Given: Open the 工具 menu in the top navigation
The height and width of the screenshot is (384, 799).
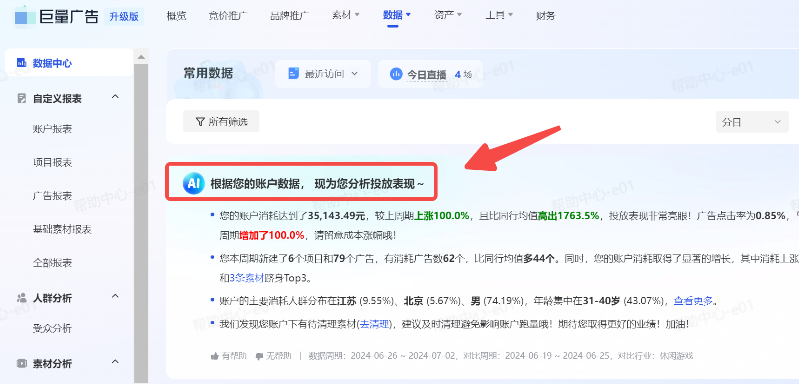Looking at the screenshot, I should coord(499,15).
